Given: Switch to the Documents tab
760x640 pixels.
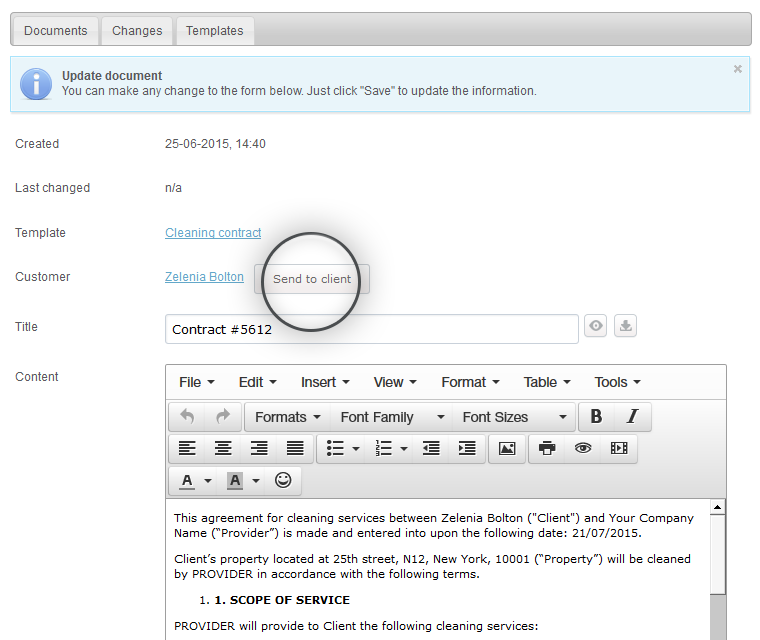Looking at the screenshot, I should 56,31.
